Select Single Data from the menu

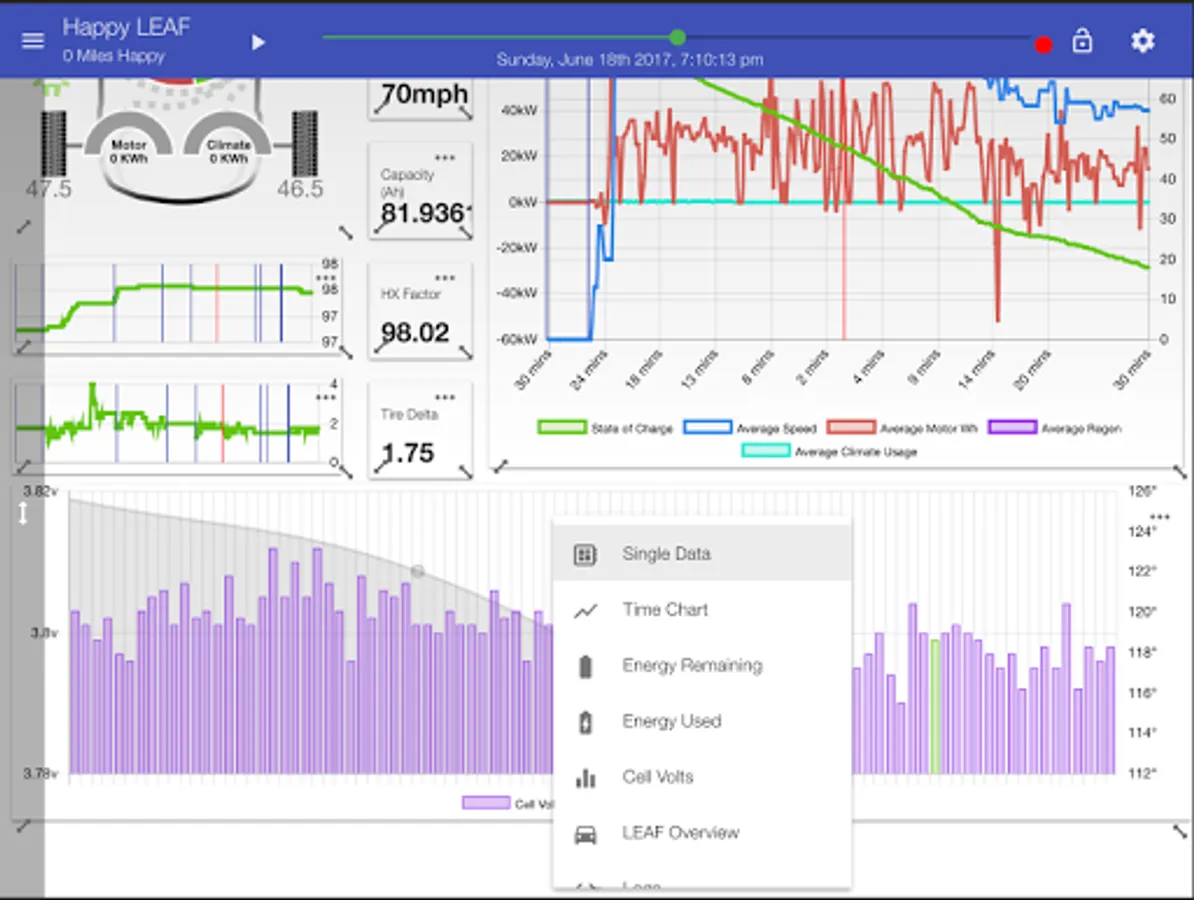701,554
